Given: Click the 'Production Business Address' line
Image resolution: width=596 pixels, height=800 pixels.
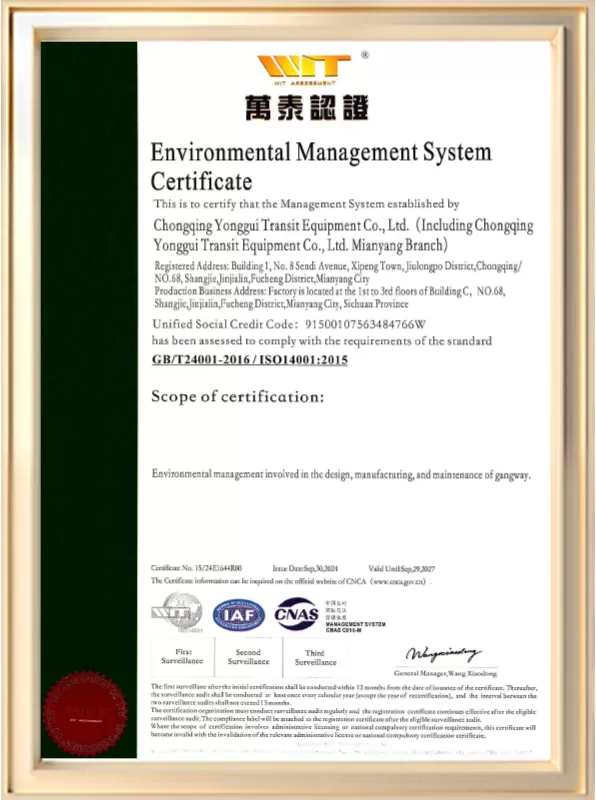Looking at the screenshot, I should (330, 291).
